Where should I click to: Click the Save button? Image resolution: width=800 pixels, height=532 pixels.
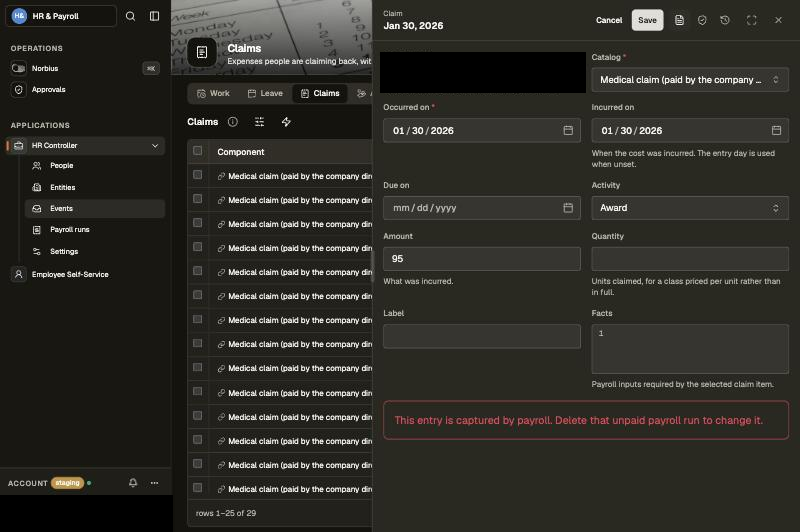click(647, 20)
